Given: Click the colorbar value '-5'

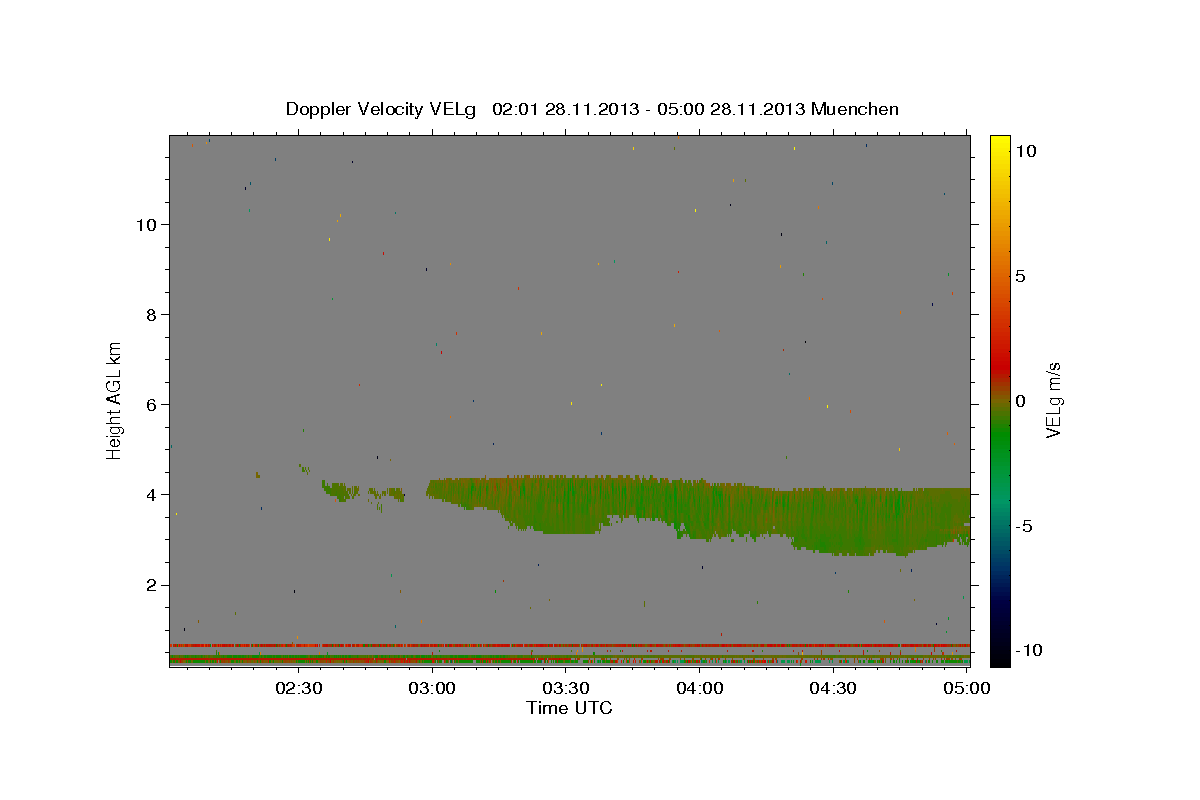Looking at the screenshot, I should tap(1022, 526).
